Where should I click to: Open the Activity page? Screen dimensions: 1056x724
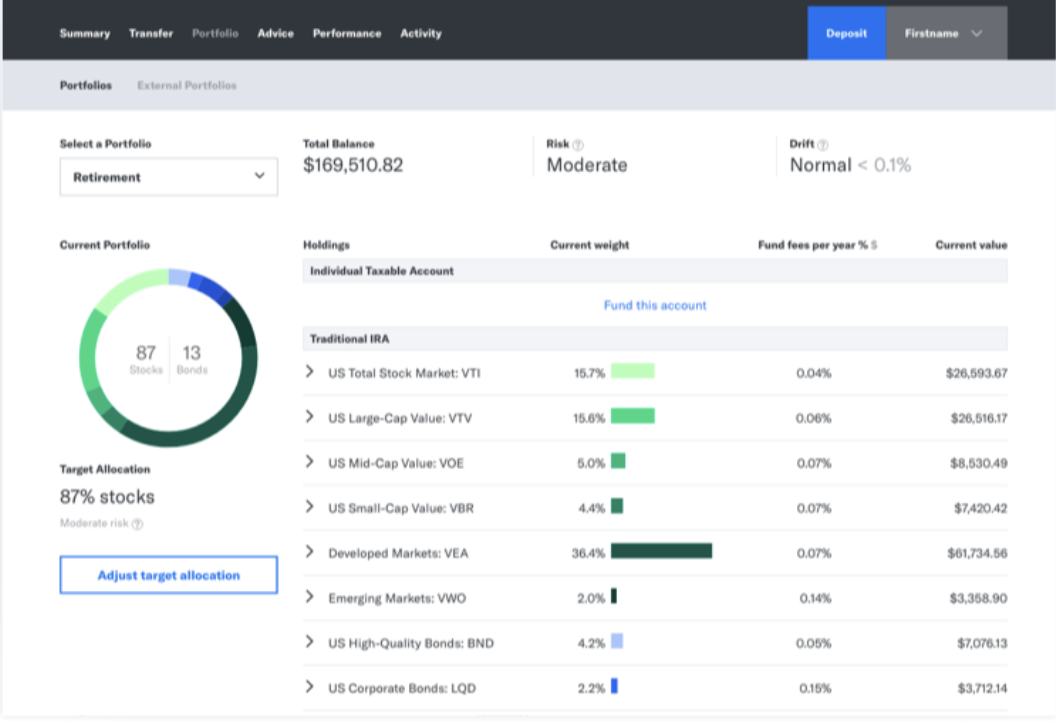pos(421,33)
